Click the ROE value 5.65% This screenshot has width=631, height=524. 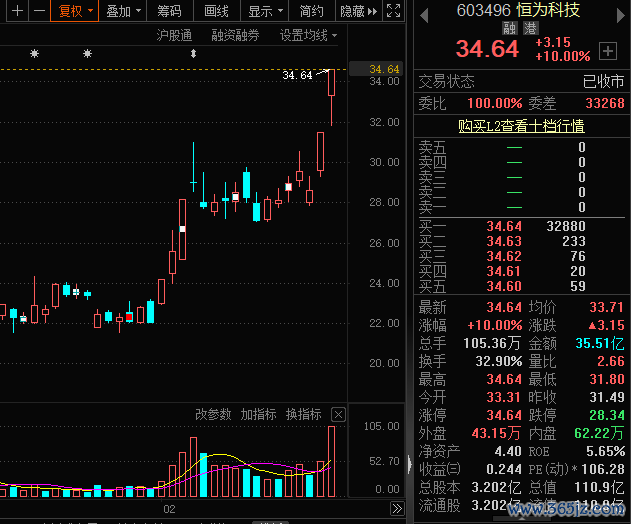(x=605, y=451)
